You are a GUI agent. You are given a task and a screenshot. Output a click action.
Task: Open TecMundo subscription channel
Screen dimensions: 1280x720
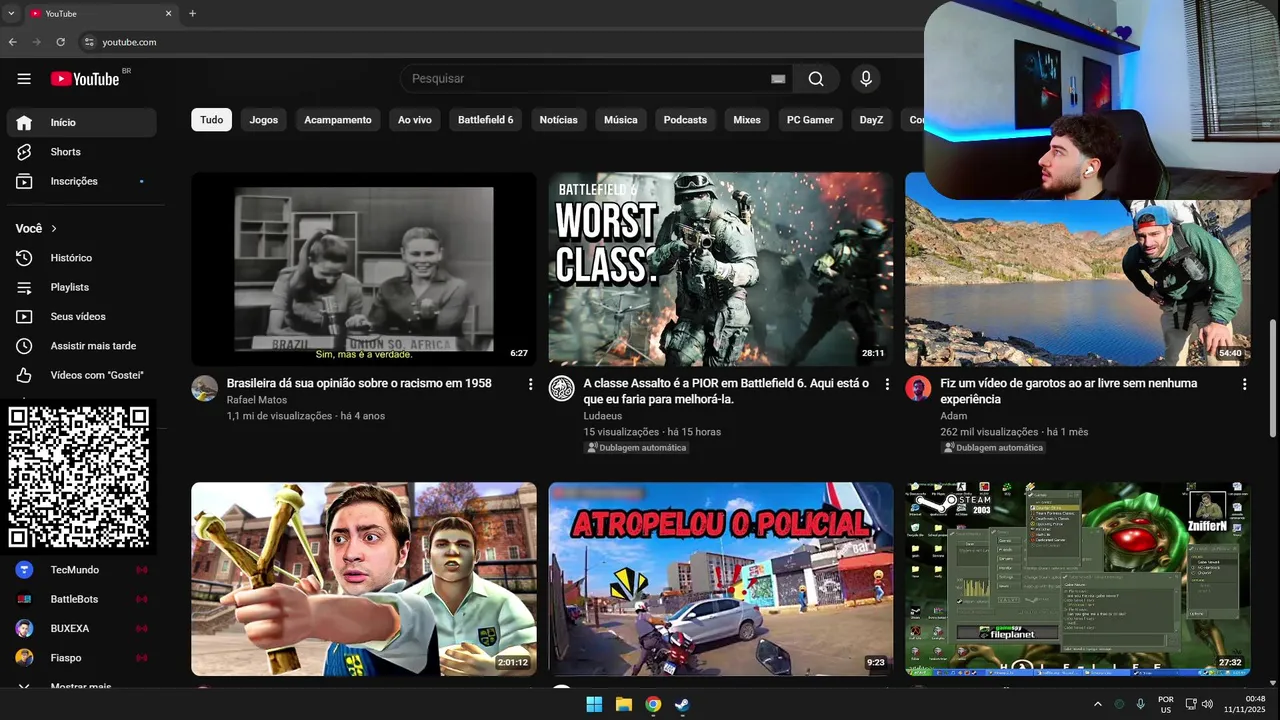pyautogui.click(x=81, y=570)
